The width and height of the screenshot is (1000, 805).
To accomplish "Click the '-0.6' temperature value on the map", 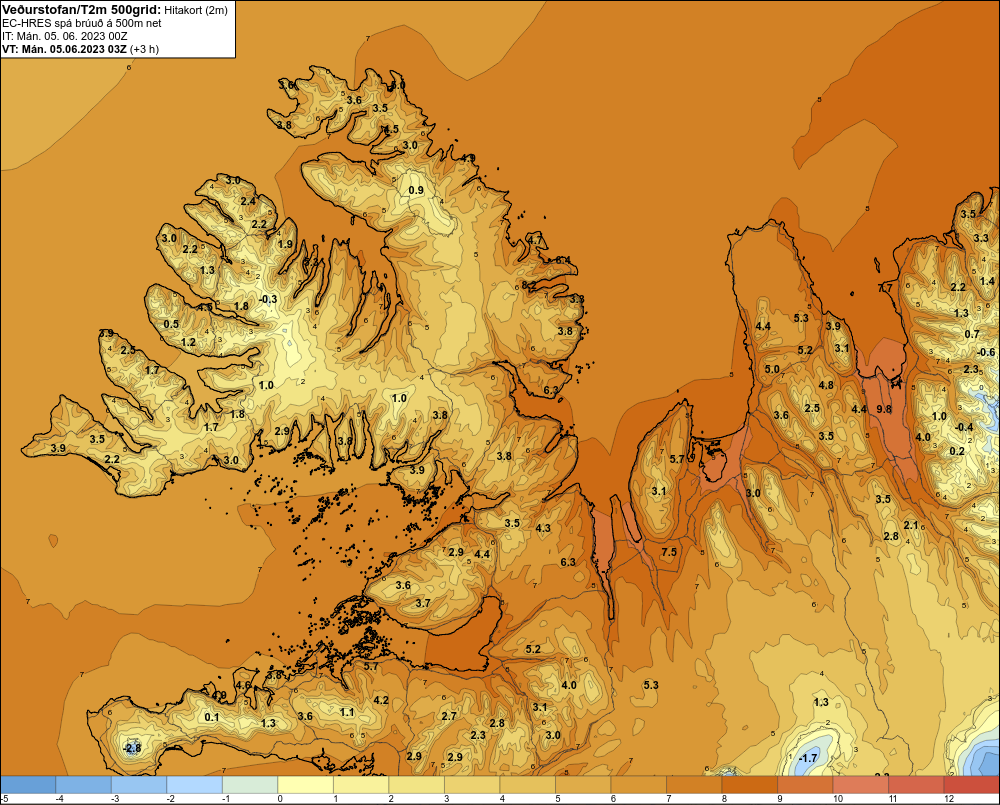I will click(x=986, y=352).
